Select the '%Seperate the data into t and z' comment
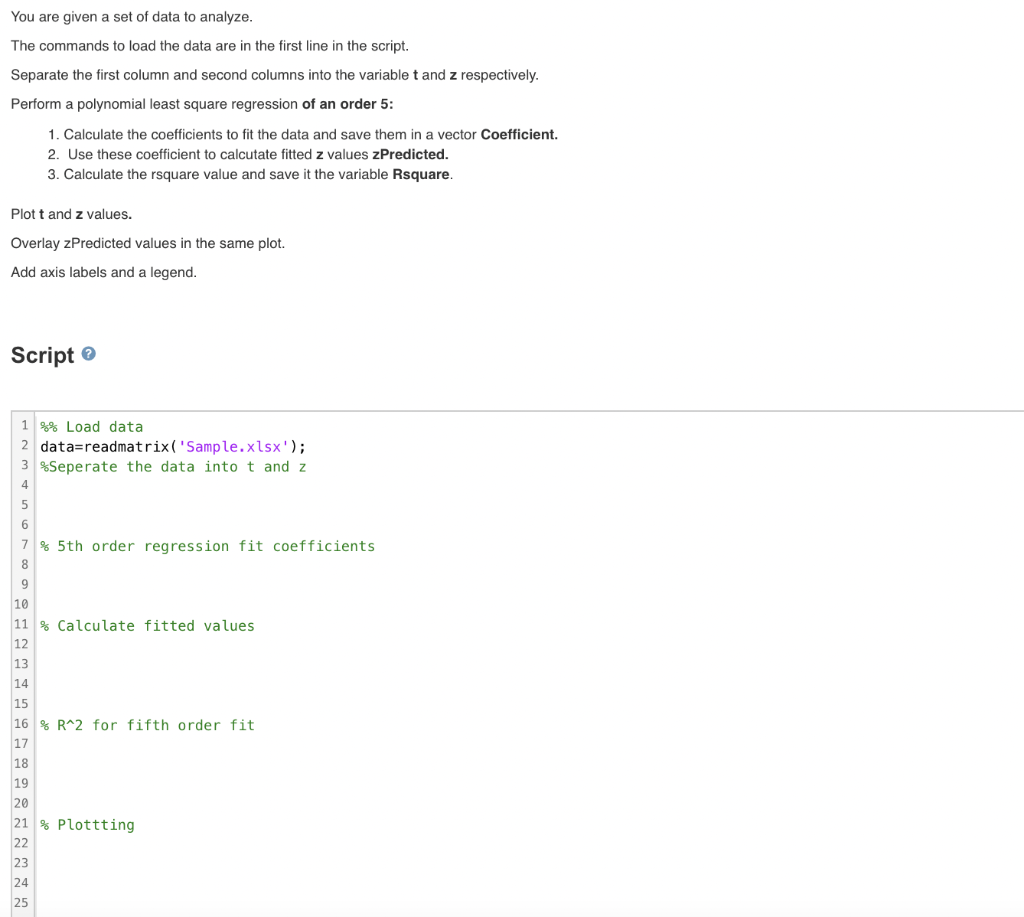1024x917 pixels. click(173, 466)
